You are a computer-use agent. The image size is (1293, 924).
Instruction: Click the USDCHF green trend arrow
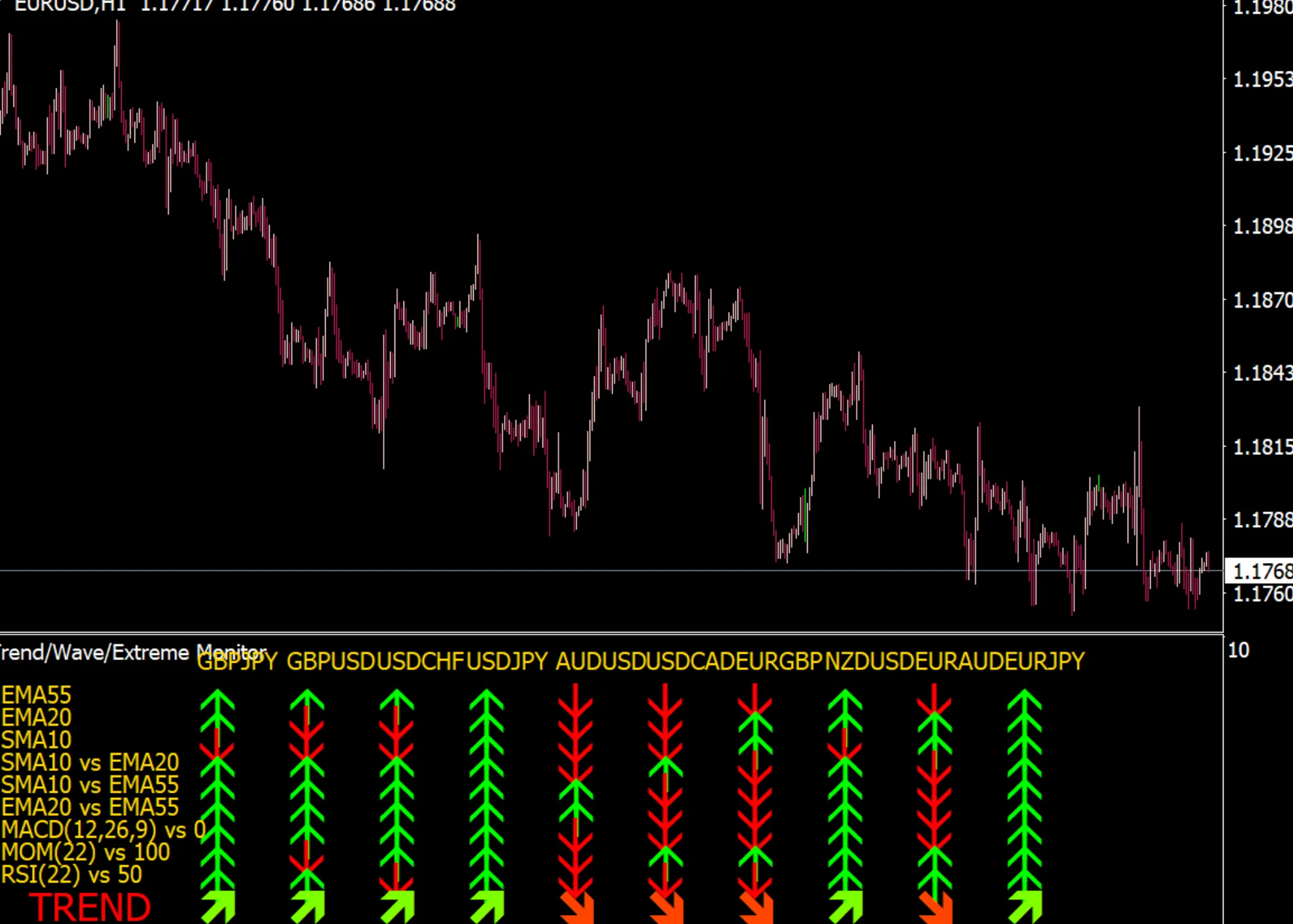tap(398, 907)
